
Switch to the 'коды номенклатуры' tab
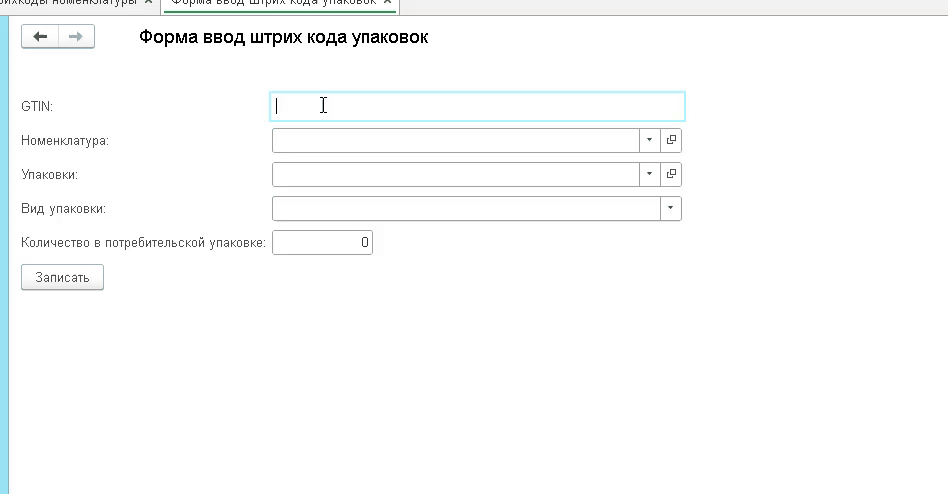click(x=68, y=3)
